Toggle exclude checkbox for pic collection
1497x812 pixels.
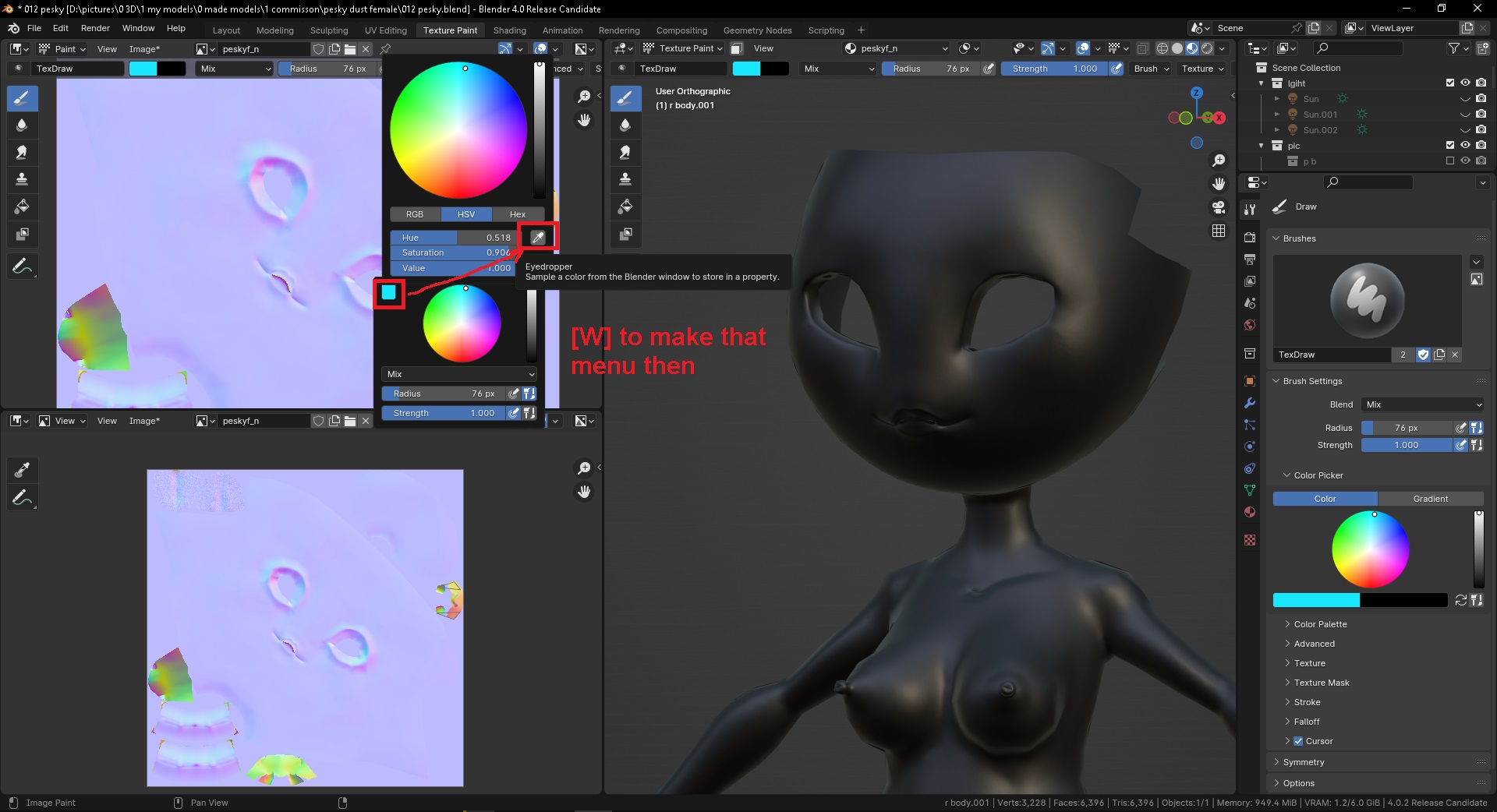tap(1450, 145)
